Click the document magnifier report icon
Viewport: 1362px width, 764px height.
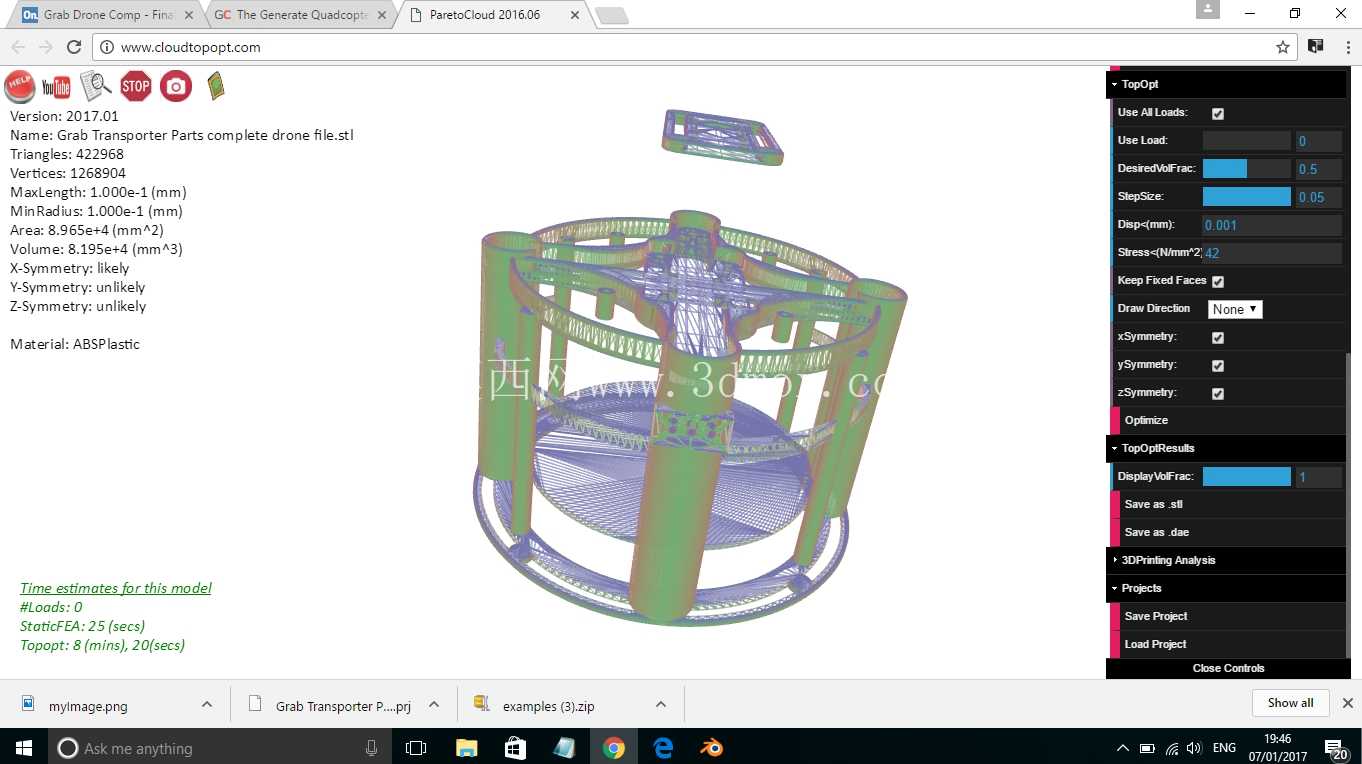click(96, 86)
